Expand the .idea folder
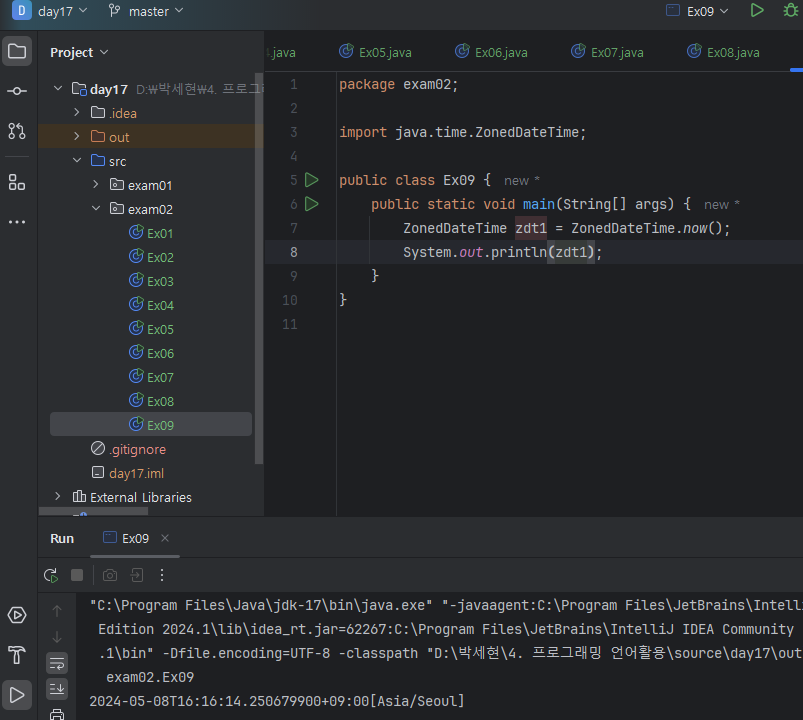 click(77, 112)
